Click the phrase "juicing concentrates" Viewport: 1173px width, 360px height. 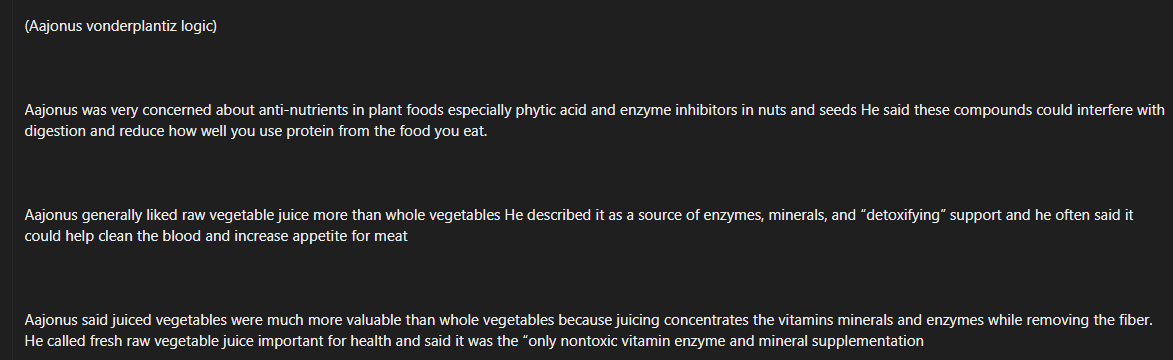point(683,320)
